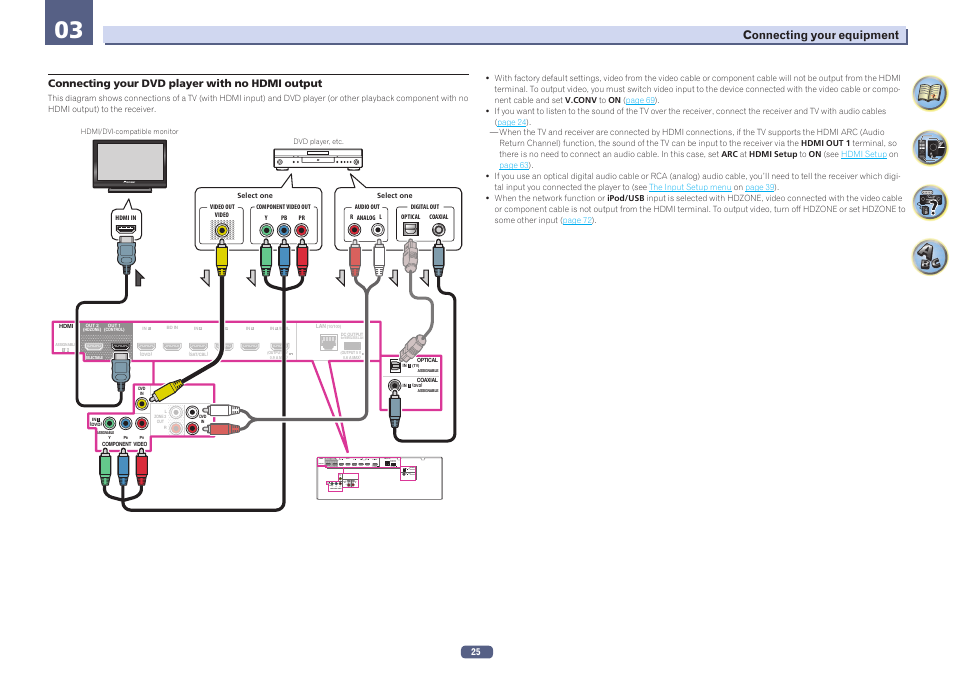954x675 pixels.
Task: Click the AUDIO OUT label
Action: [x=367, y=207]
